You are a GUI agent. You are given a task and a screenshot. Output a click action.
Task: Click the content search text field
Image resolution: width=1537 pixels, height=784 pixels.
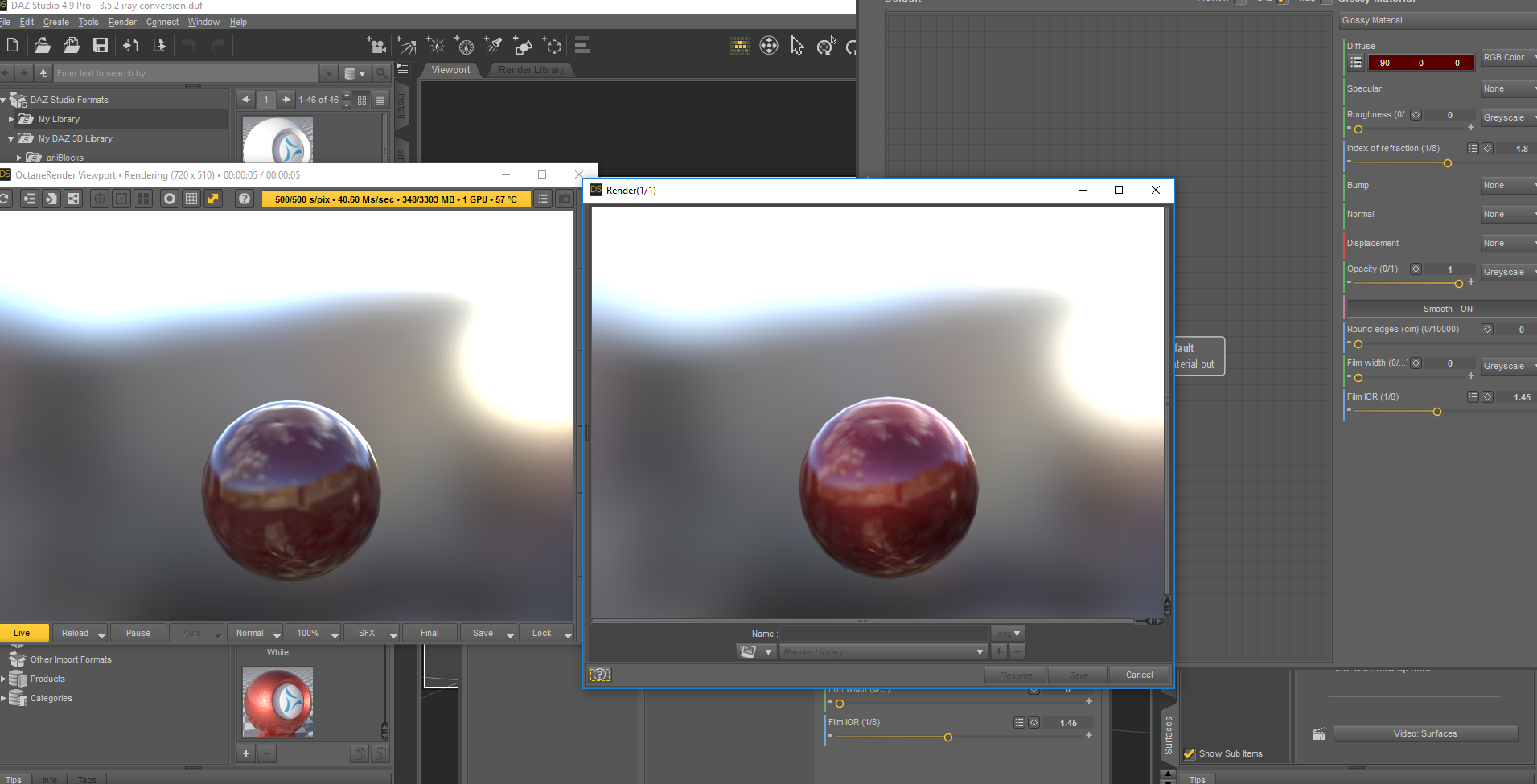pos(186,73)
